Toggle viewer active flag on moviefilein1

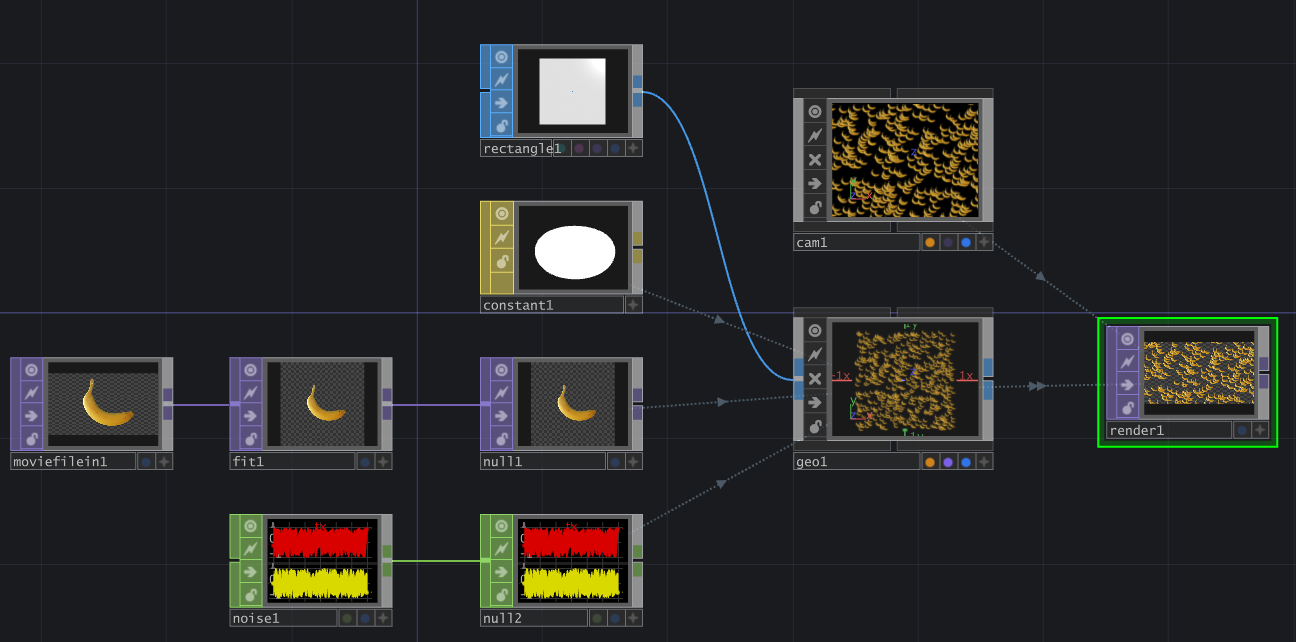[x=32, y=369]
